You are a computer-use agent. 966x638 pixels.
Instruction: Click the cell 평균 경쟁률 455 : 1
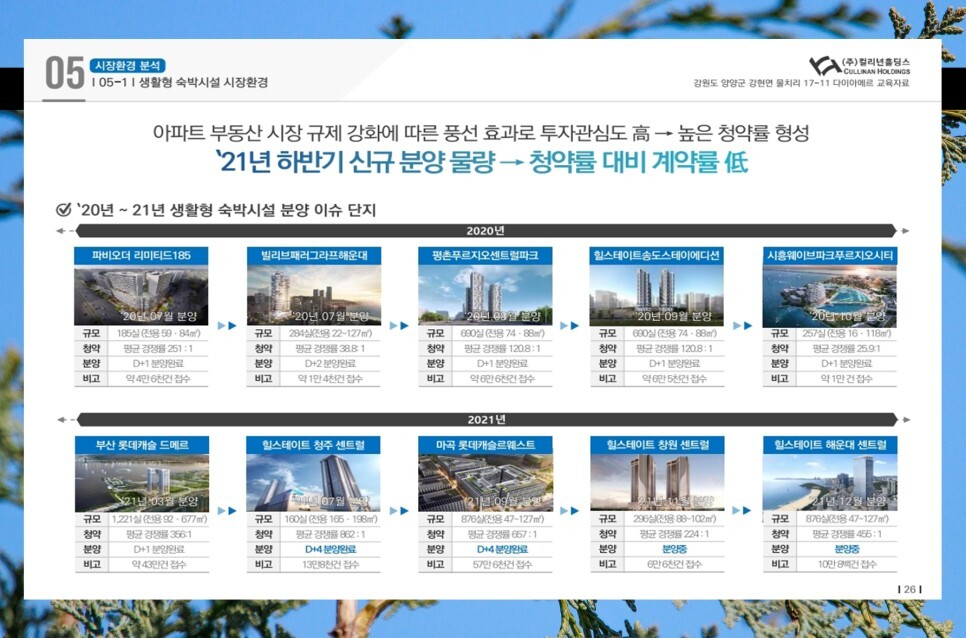(847, 535)
